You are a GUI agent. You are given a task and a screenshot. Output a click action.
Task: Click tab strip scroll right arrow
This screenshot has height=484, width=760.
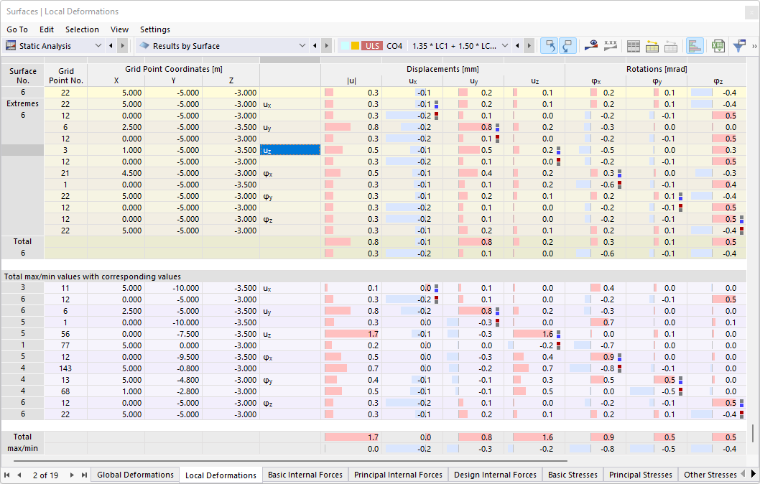(753, 473)
